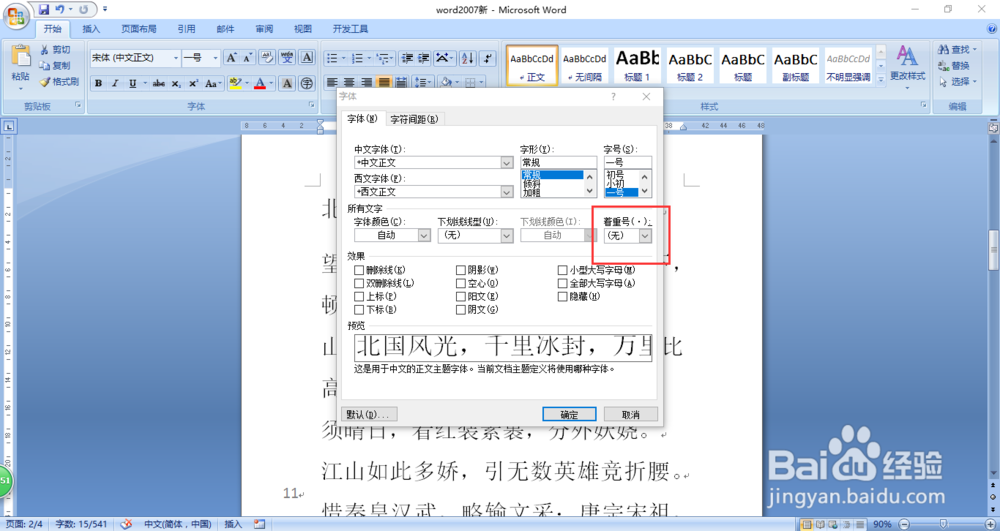Check the 双删除线 double strikethrough checkbox
Image resolution: width=1000 pixels, height=531 pixels.
359,283
